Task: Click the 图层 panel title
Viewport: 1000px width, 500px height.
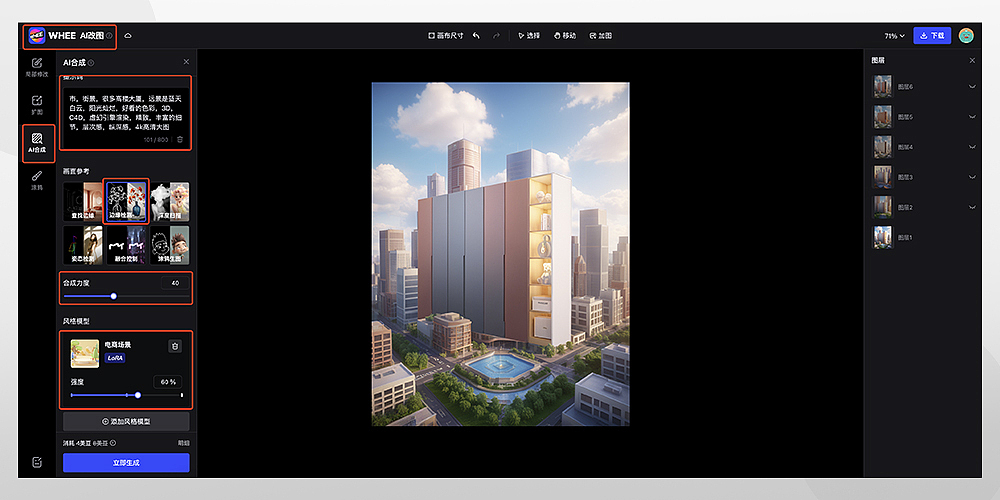Action: tap(878, 61)
